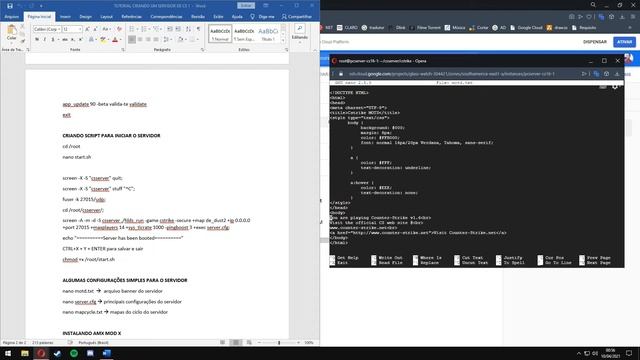Select Word web layout view icon
The image size is (640, 360).
click(249, 342)
